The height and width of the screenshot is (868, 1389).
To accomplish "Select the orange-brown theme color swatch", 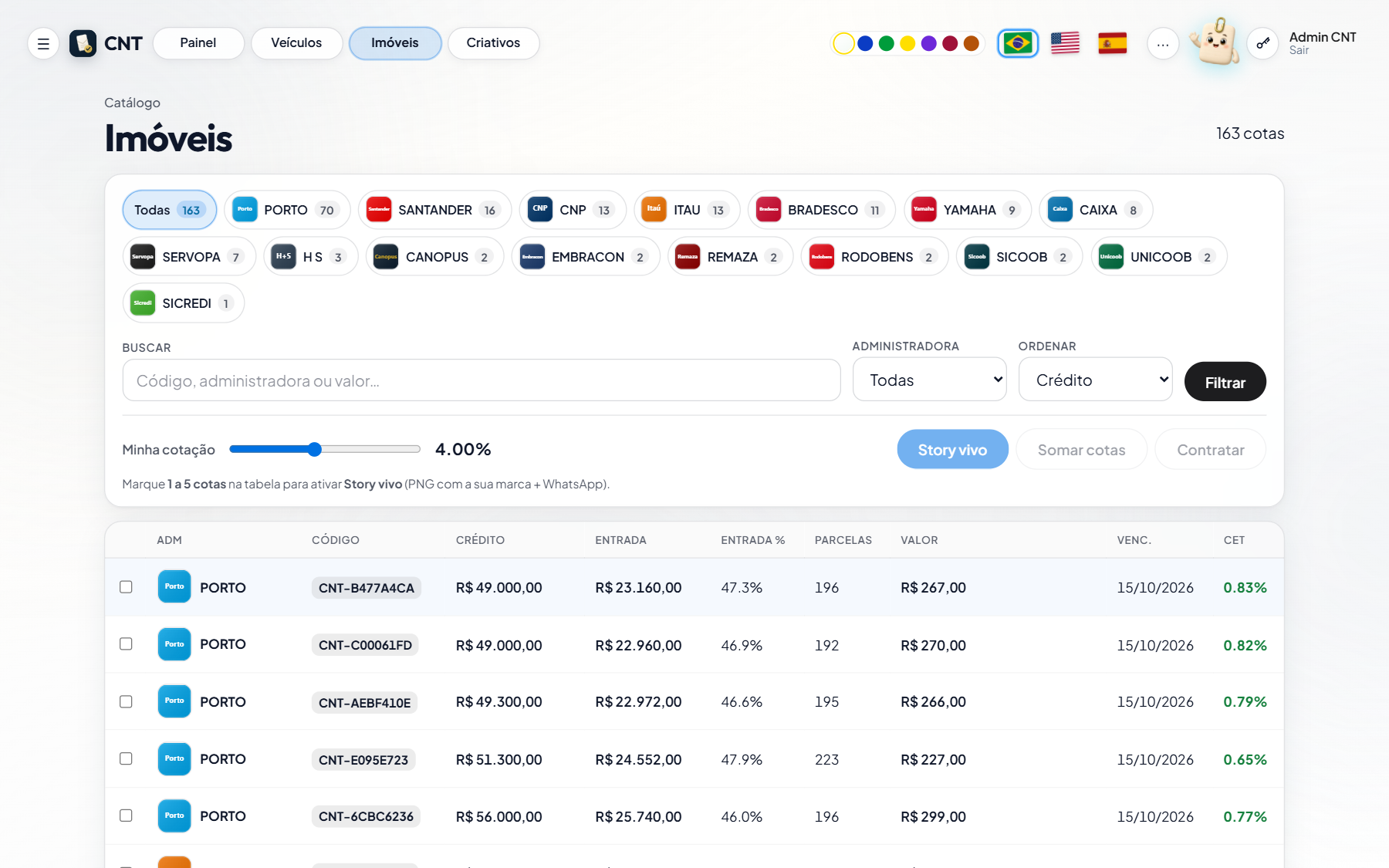I will 972,43.
